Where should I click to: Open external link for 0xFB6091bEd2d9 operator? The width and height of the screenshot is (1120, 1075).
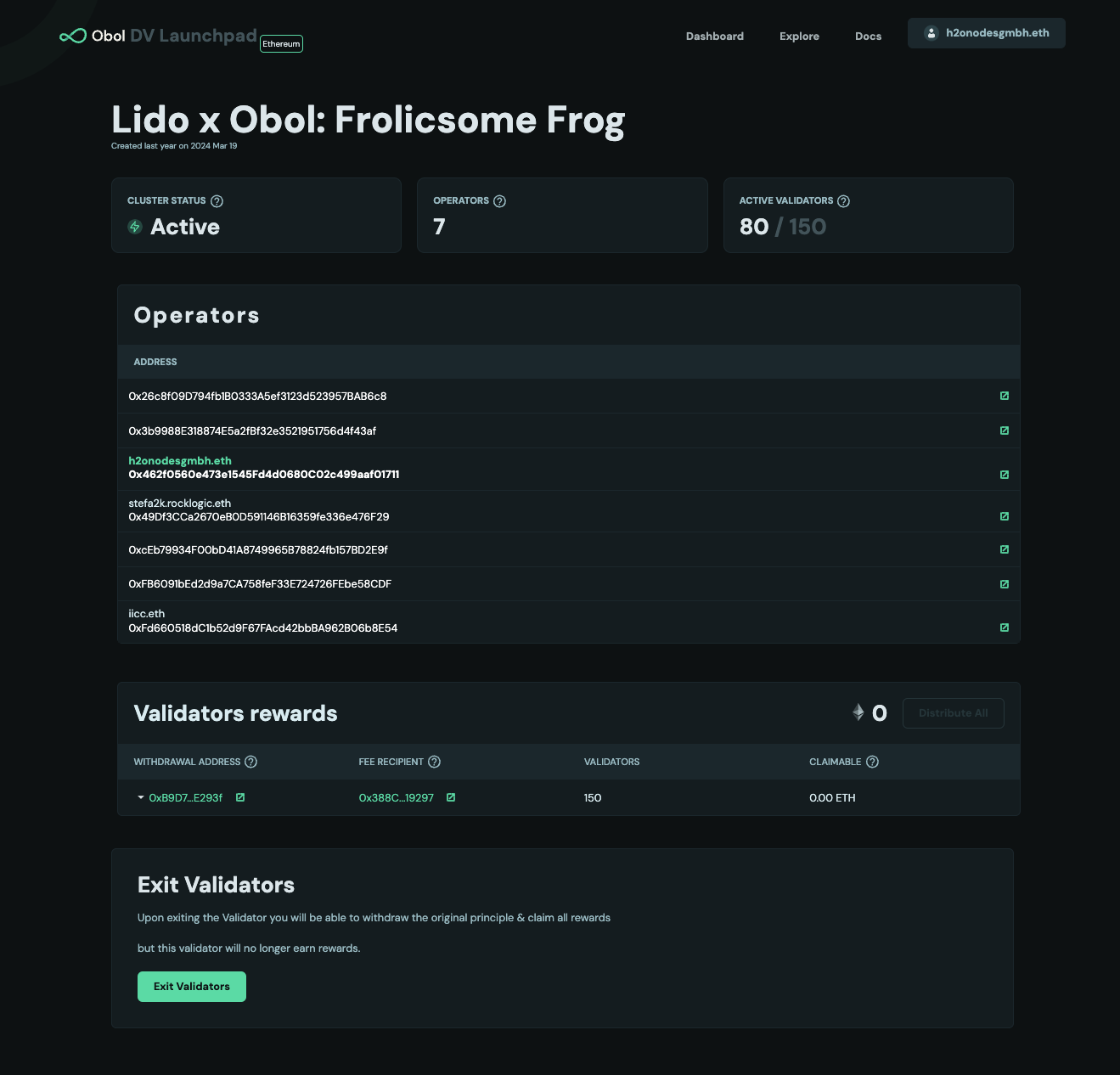[x=1005, y=584]
